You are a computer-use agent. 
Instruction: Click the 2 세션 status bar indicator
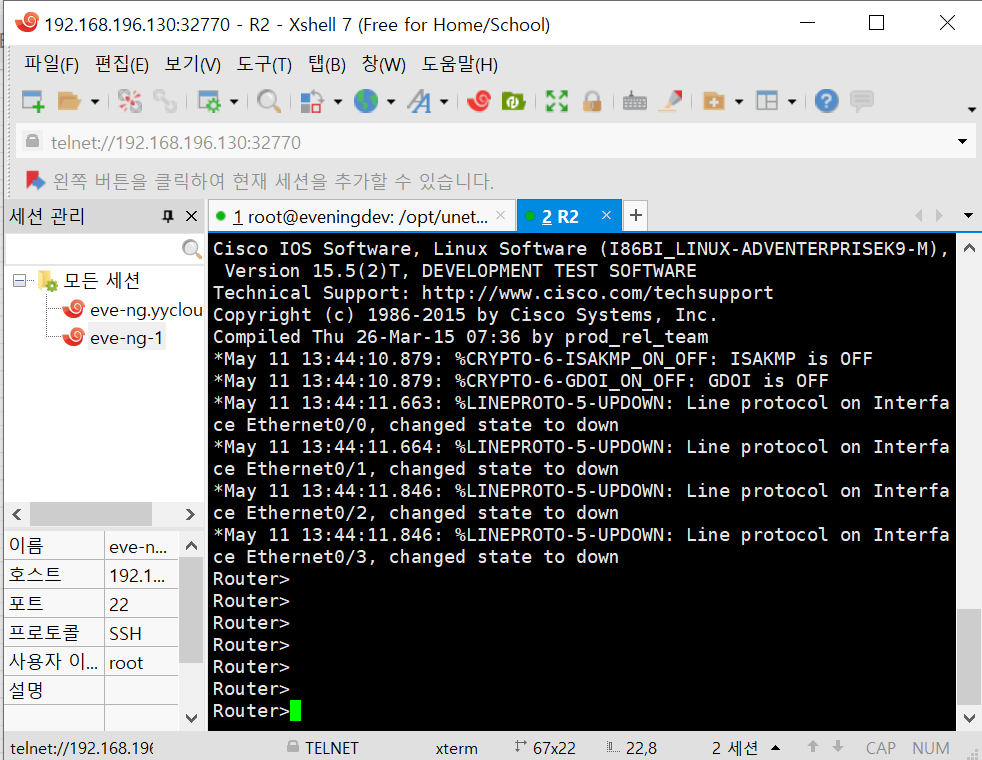tap(735, 748)
